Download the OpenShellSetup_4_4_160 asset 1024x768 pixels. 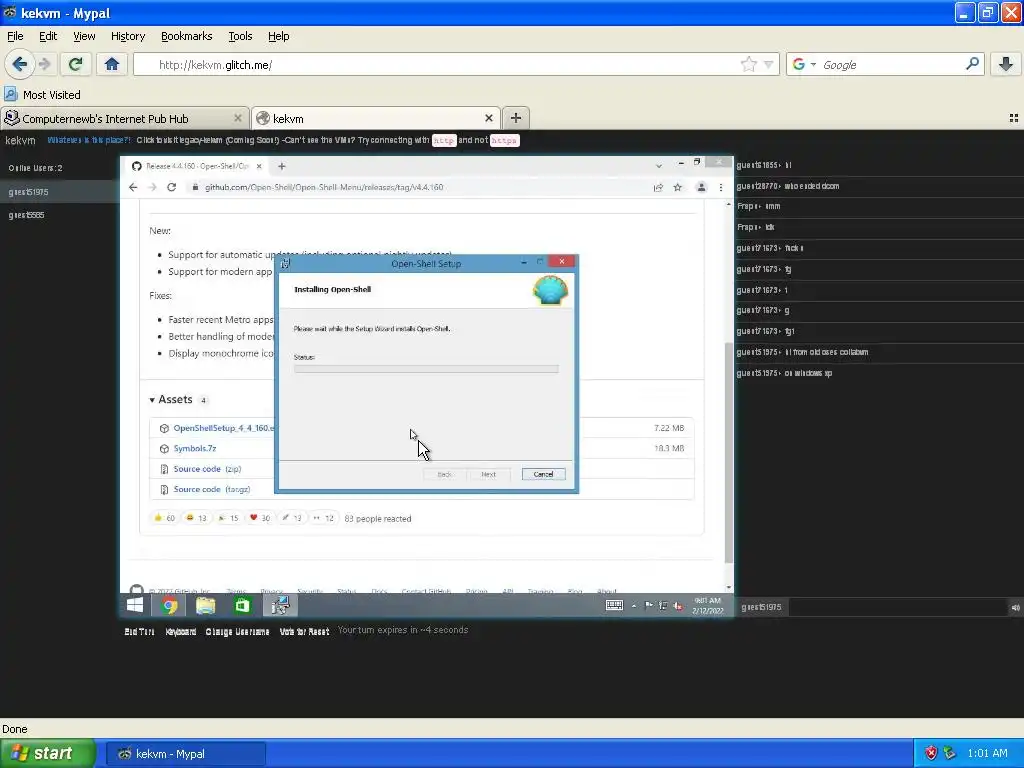click(x=223, y=428)
